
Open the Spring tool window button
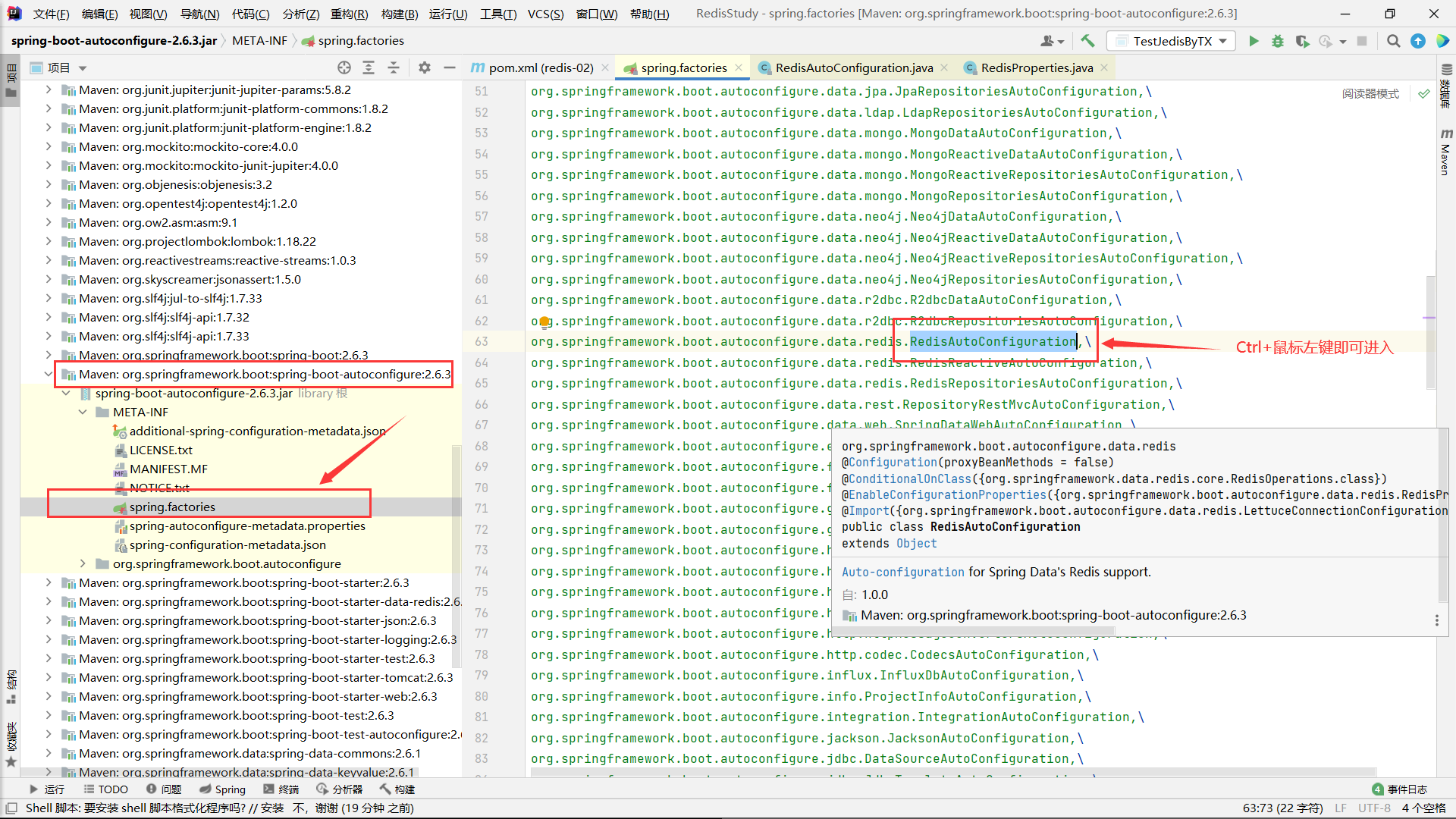point(223,789)
